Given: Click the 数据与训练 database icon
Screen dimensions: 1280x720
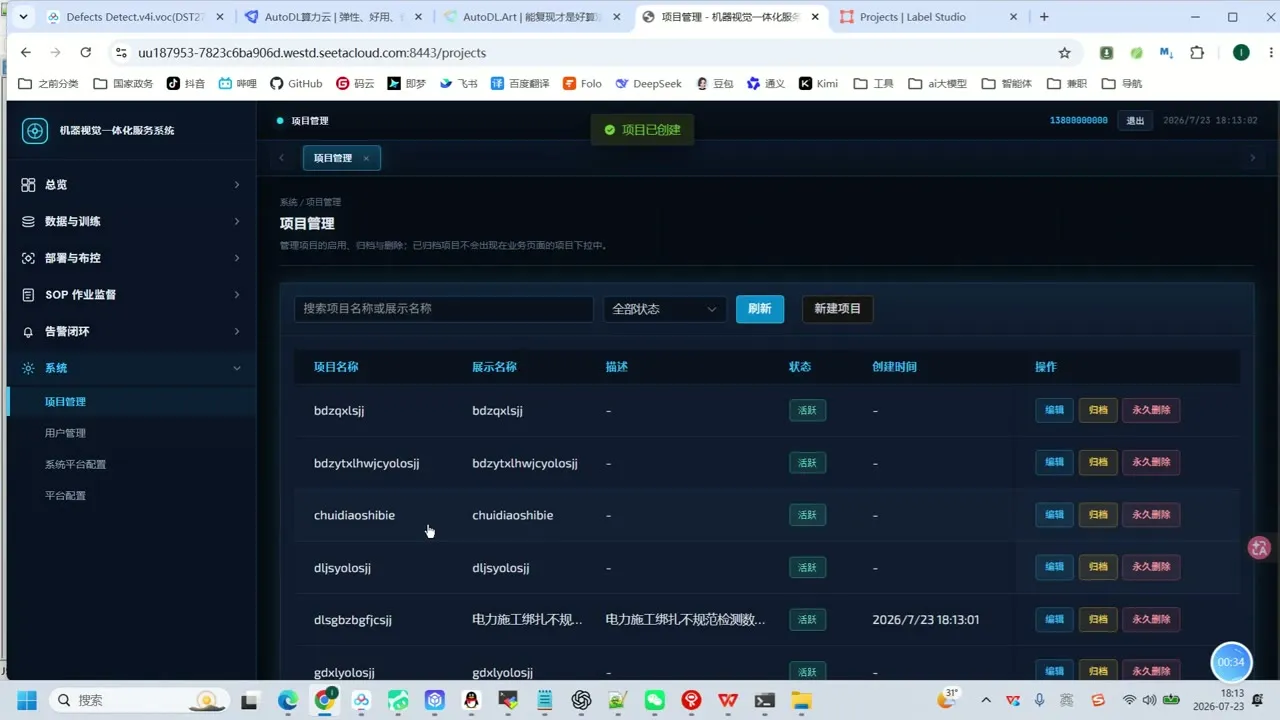Looking at the screenshot, I should pyautogui.click(x=28, y=221).
